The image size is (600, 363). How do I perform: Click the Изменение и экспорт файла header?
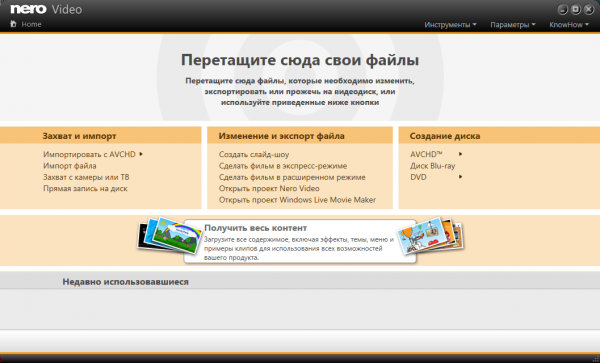282,136
